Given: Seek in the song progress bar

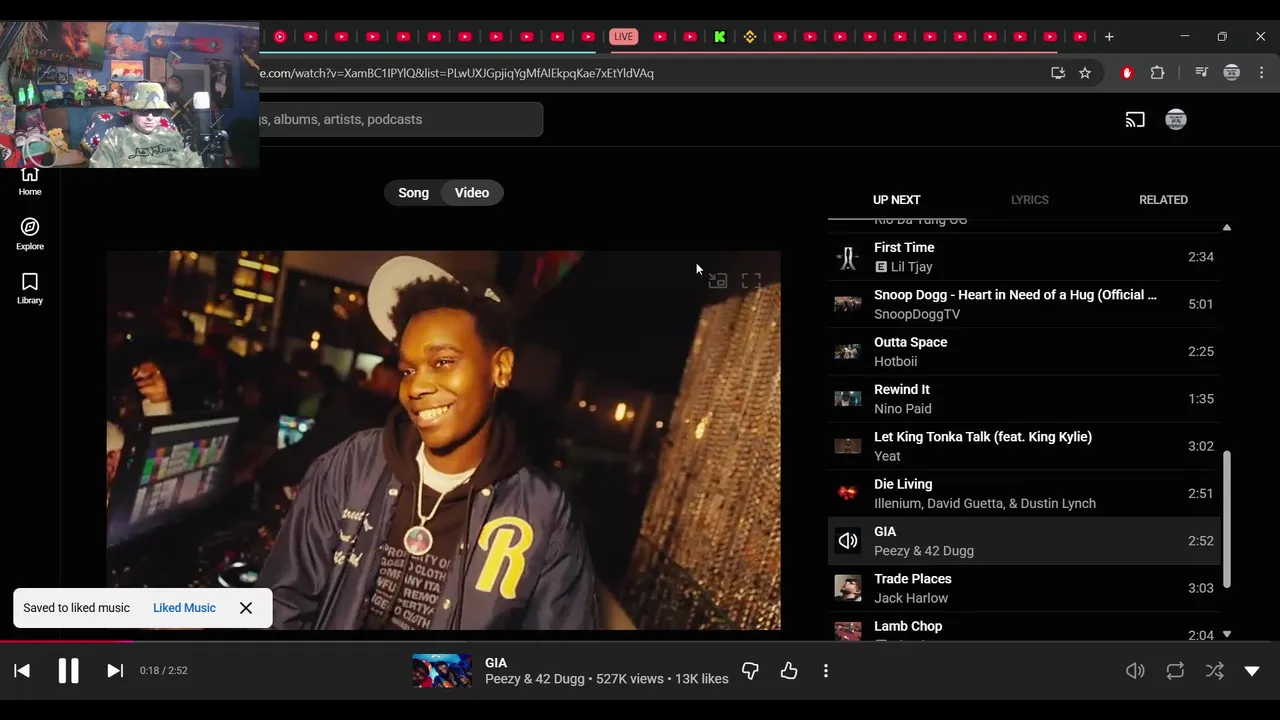Looking at the screenshot, I should click(640, 642).
